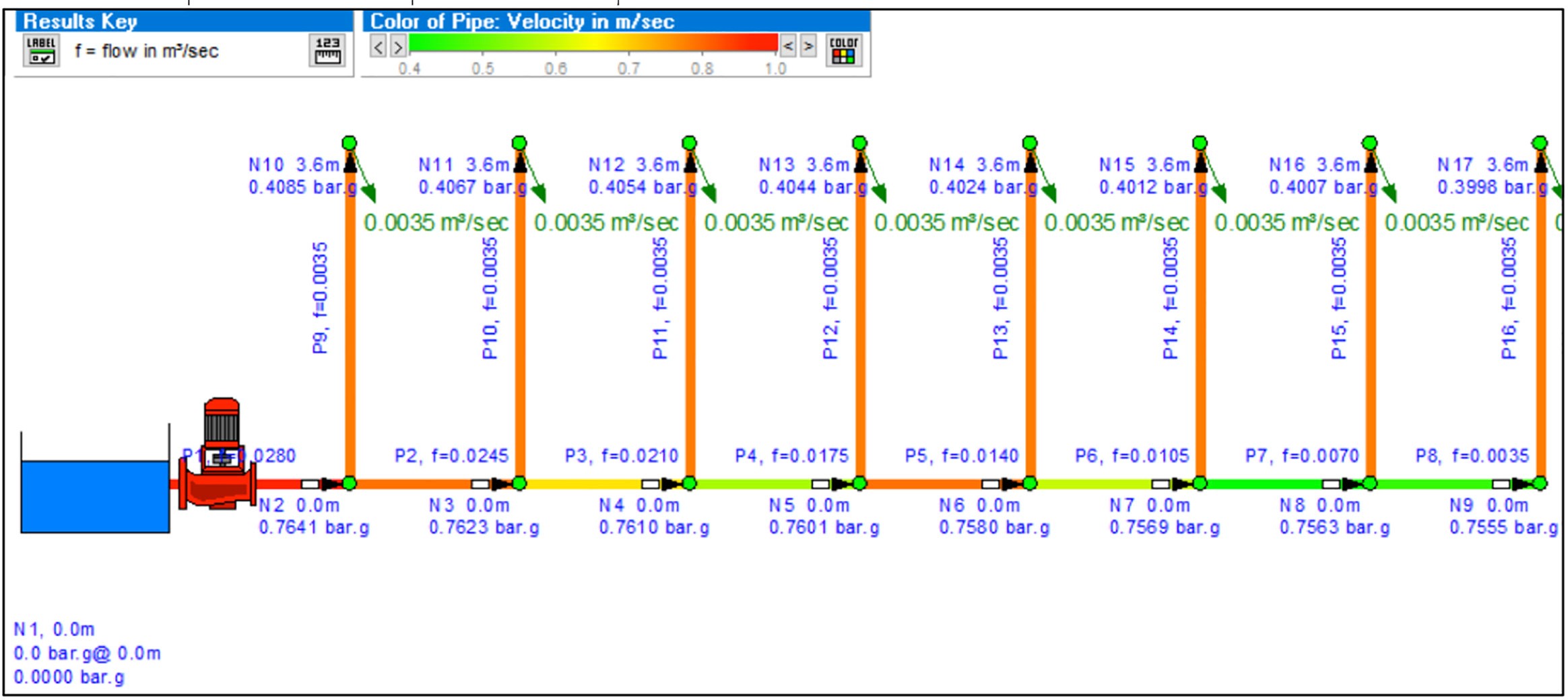Click the label 'P4, f=0.0175'

(x=791, y=456)
